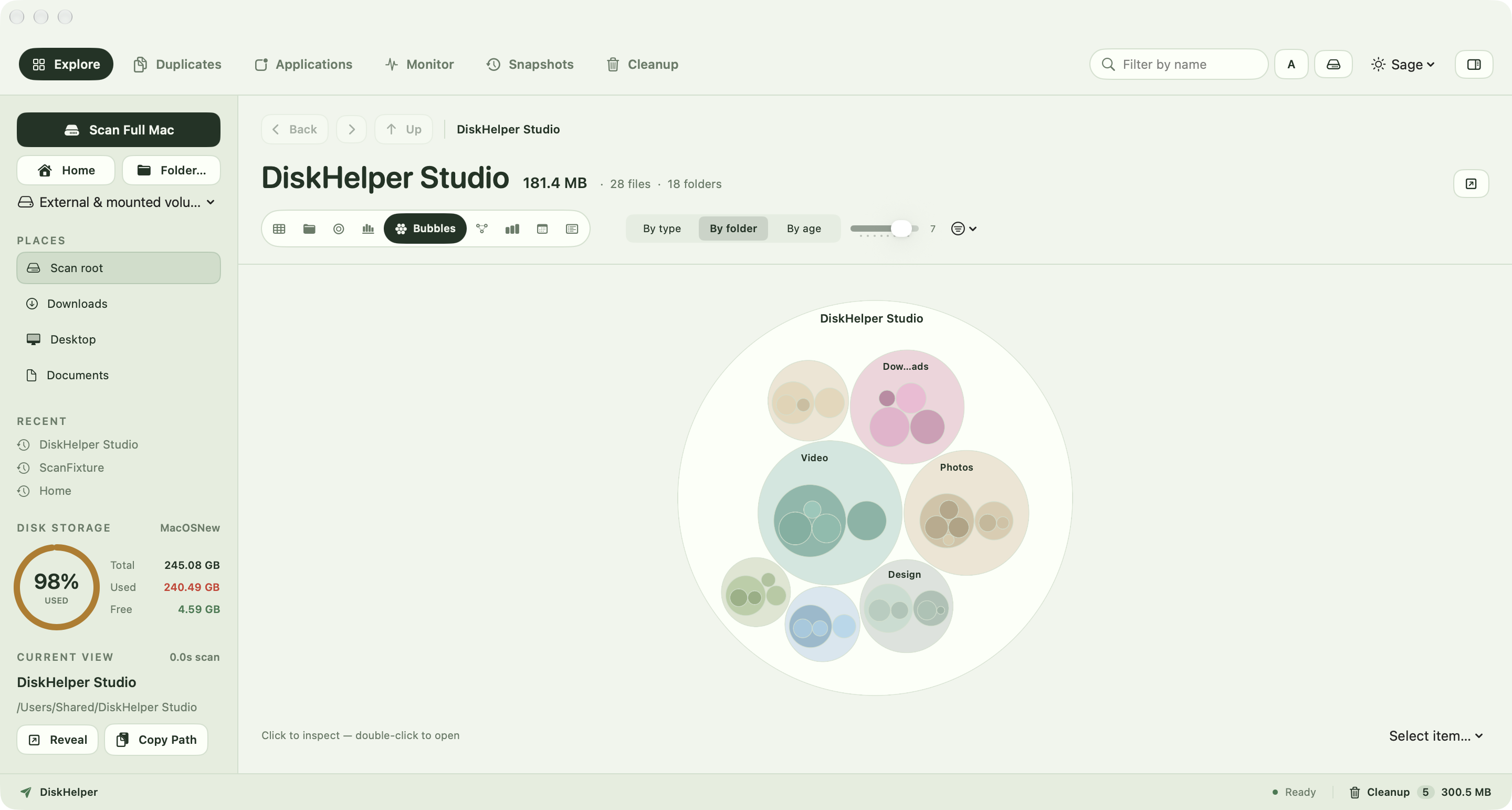Click DiskHelper Studio breadcrumb
Viewport: 1512px width, 810px height.
coord(508,129)
